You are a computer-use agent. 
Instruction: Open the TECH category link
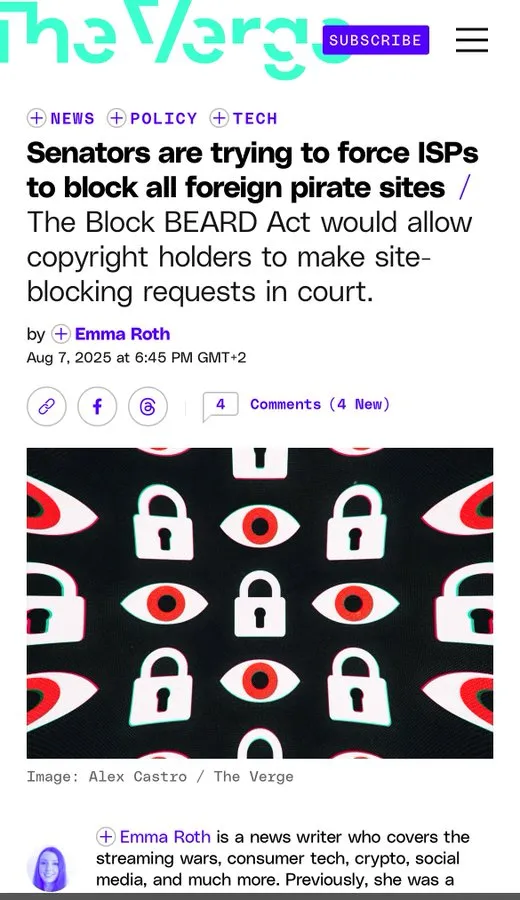[255, 119]
